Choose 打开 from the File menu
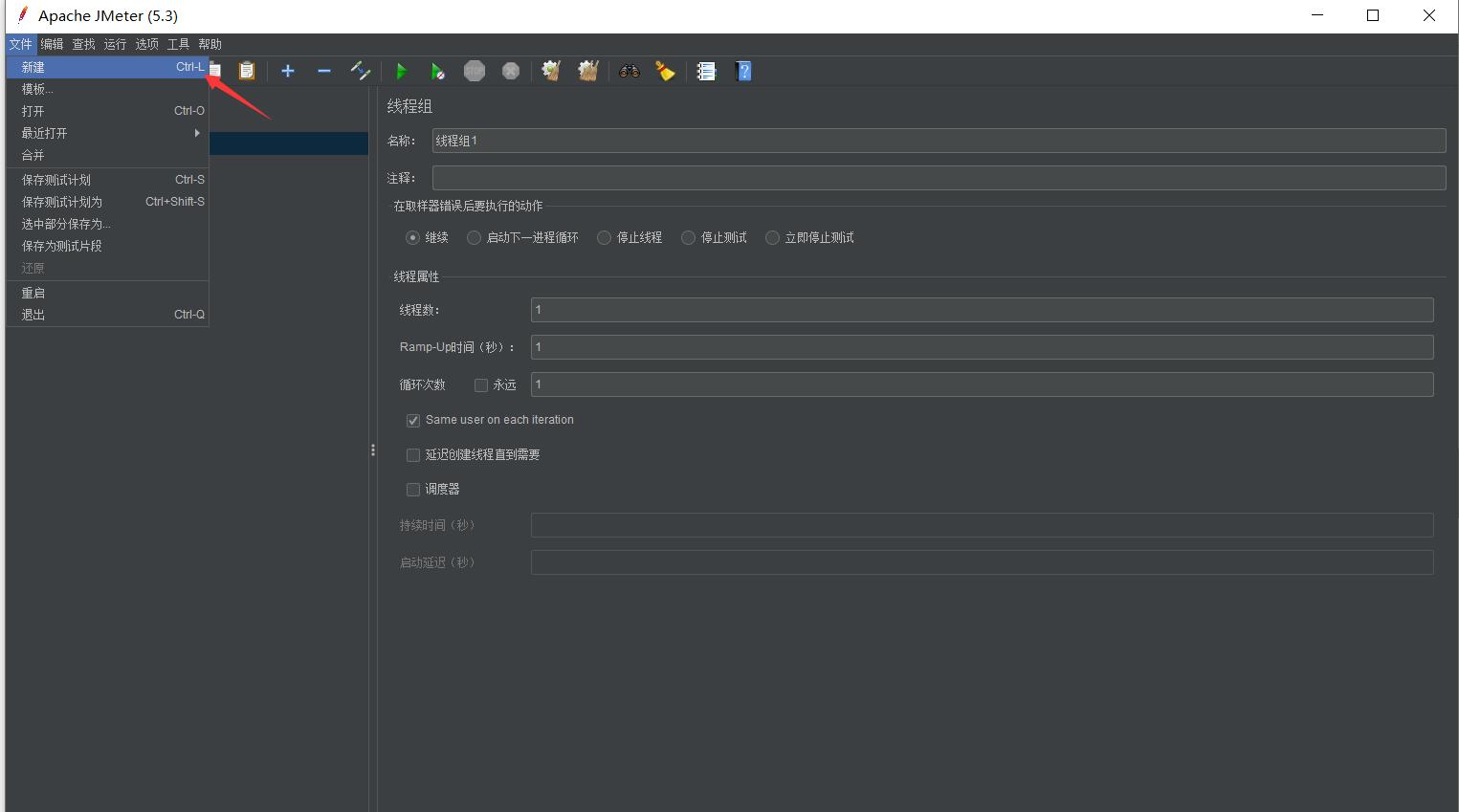This screenshot has width=1459, height=812. [x=107, y=111]
